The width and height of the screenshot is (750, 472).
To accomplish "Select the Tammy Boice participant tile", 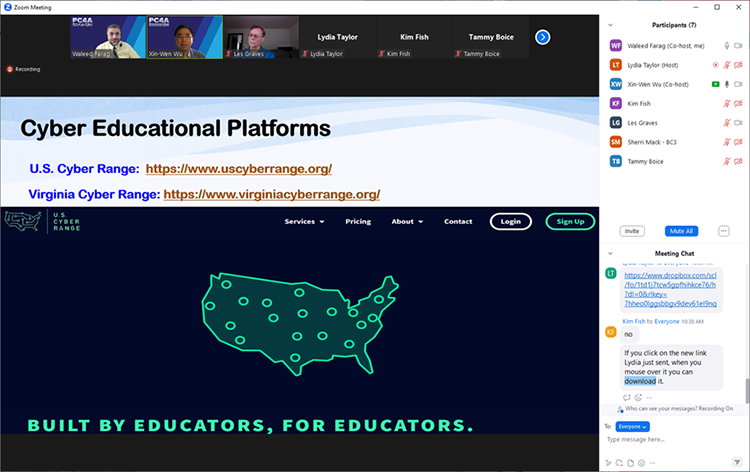I will (x=491, y=37).
